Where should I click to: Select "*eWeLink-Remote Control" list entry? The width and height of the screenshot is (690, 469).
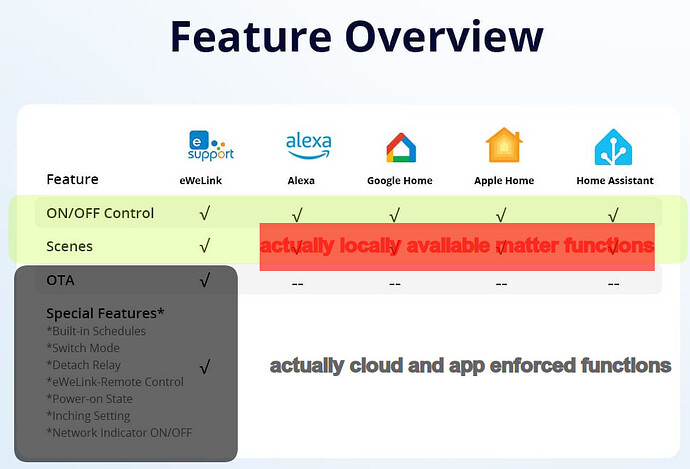115,382
